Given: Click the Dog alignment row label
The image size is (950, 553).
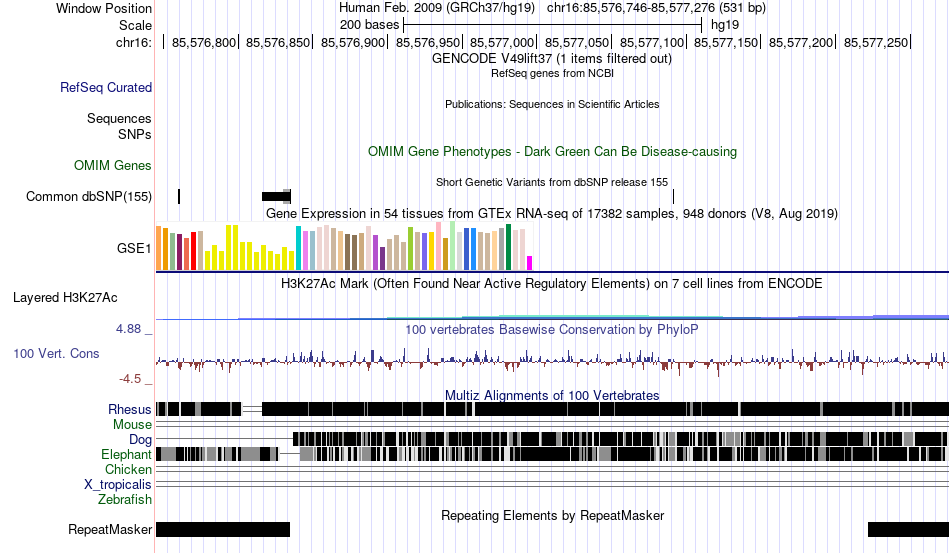Looking at the screenshot, I should point(140,440).
